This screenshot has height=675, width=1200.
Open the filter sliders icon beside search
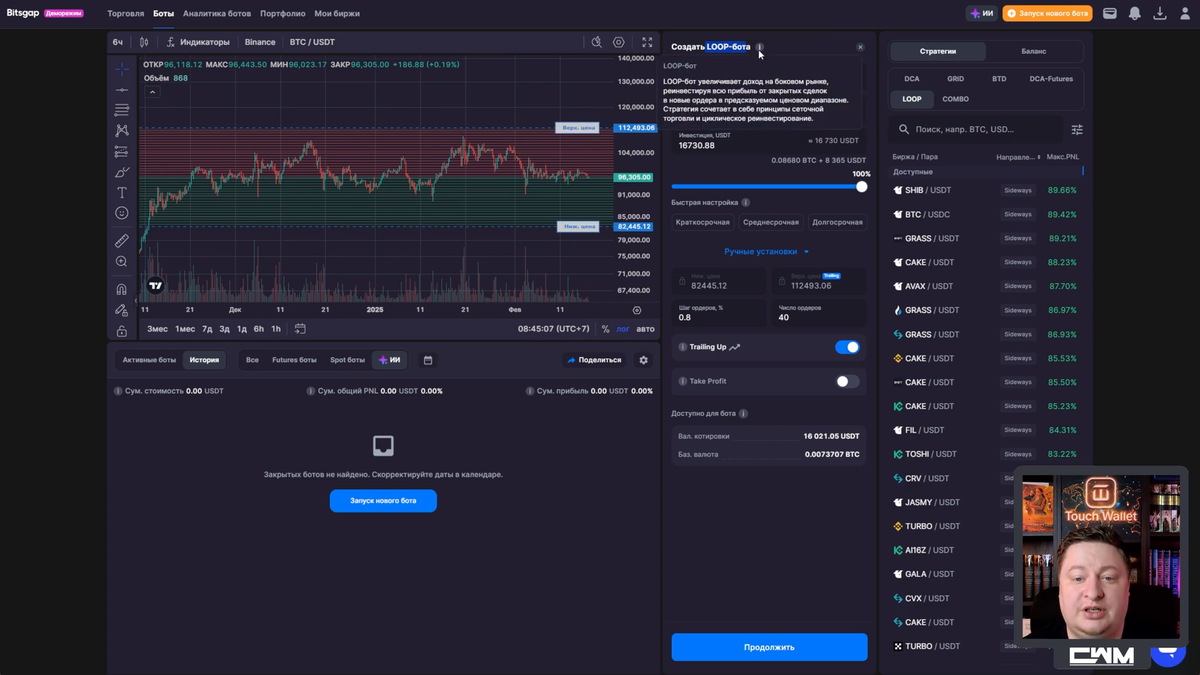click(1077, 129)
